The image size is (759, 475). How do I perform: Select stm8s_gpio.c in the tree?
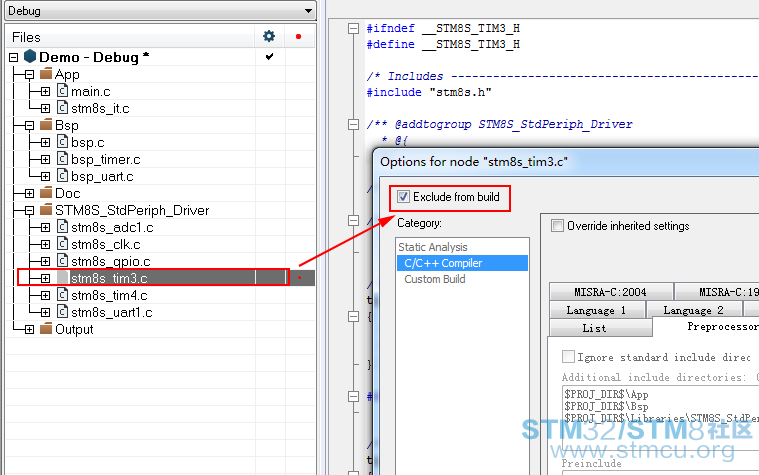111,261
